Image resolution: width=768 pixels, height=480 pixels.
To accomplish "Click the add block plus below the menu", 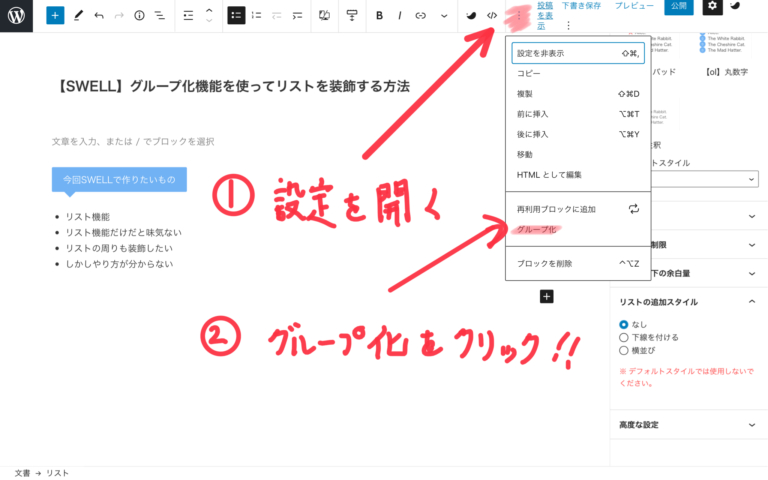I will coord(547,296).
